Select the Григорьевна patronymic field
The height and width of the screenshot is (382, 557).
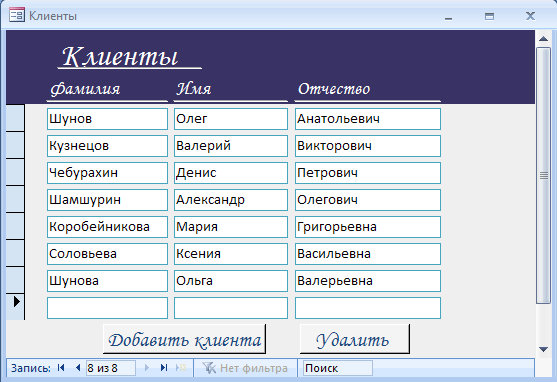pos(368,227)
